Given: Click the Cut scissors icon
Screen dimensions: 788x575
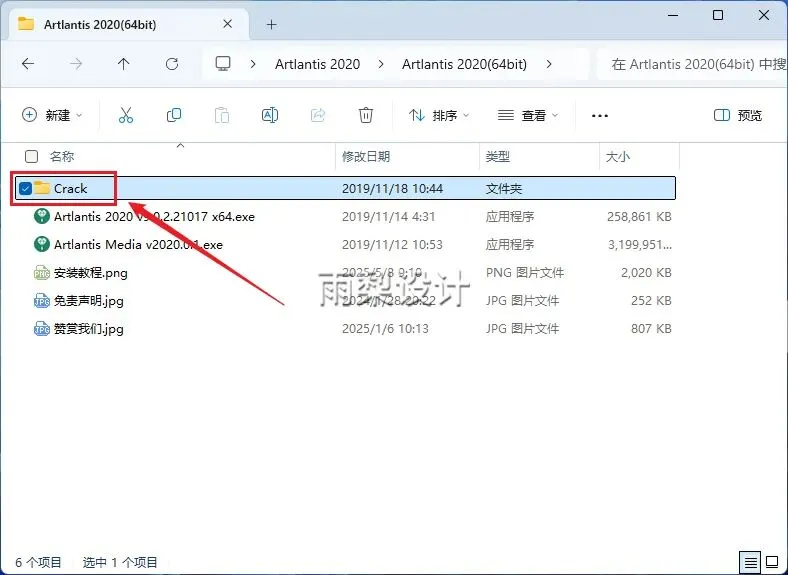Looking at the screenshot, I should [126, 115].
